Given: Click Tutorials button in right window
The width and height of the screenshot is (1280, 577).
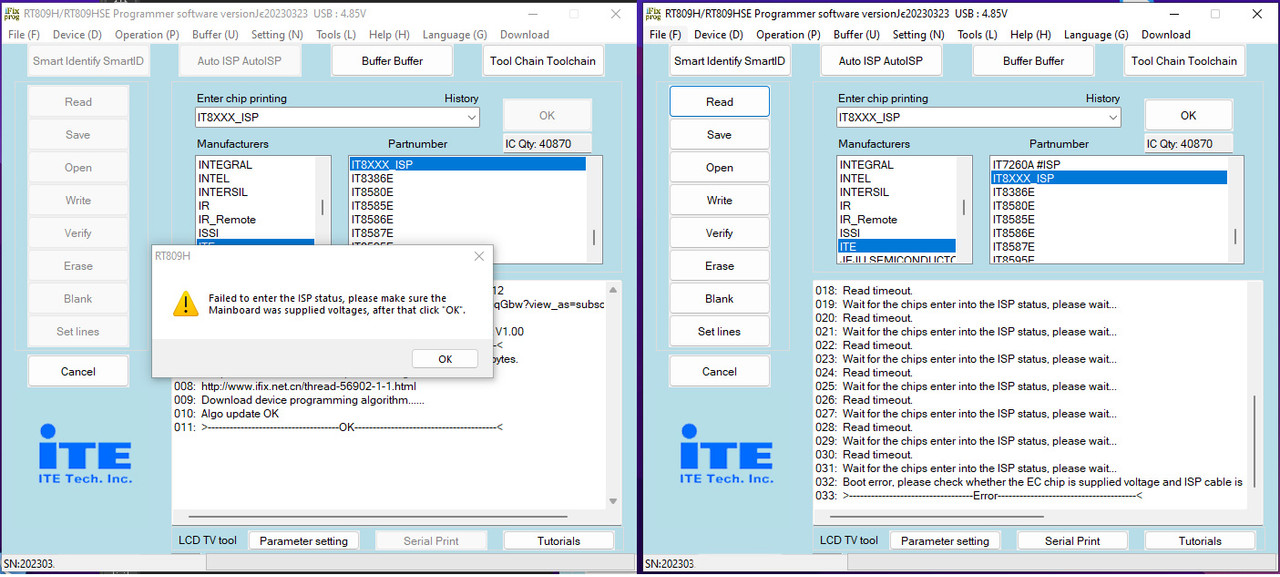Looking at the screenshot, I should point(1199,541).
